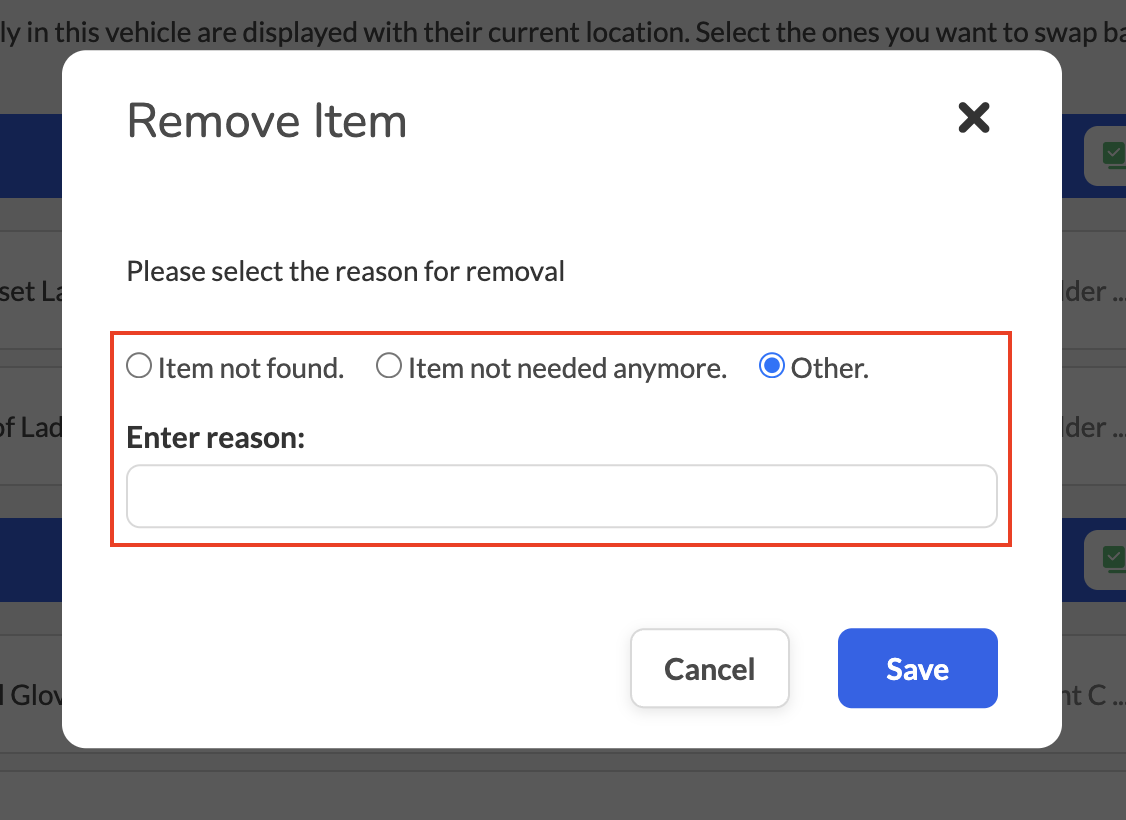Click the 'Item not found.' label text
The height and width of the screenshot is (820, 1126).
click(x=251, y=368)
